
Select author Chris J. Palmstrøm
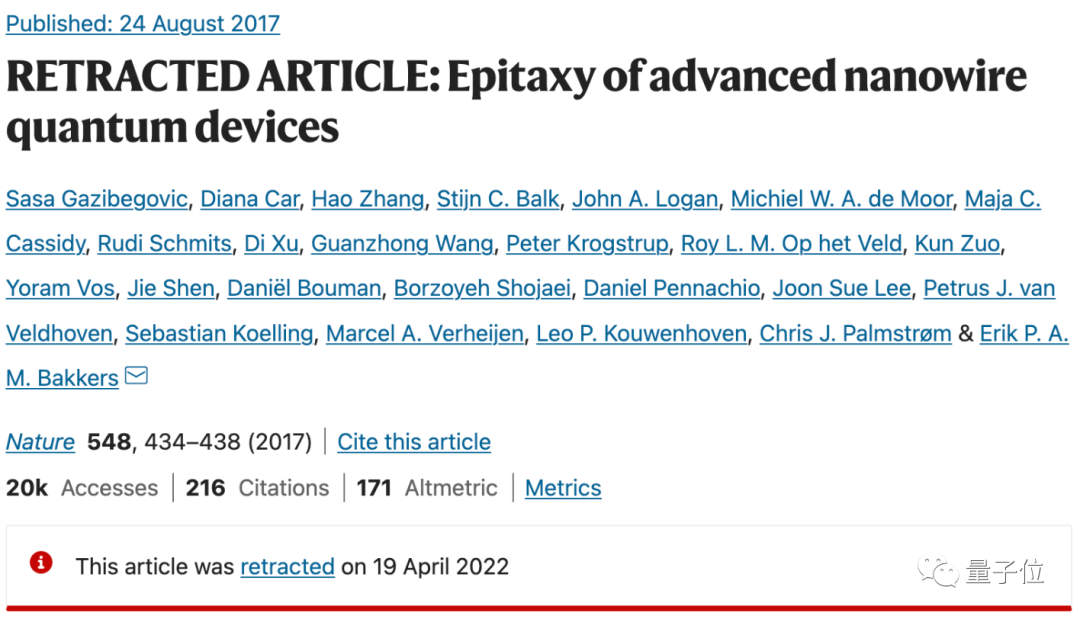(x=855, y=334)
